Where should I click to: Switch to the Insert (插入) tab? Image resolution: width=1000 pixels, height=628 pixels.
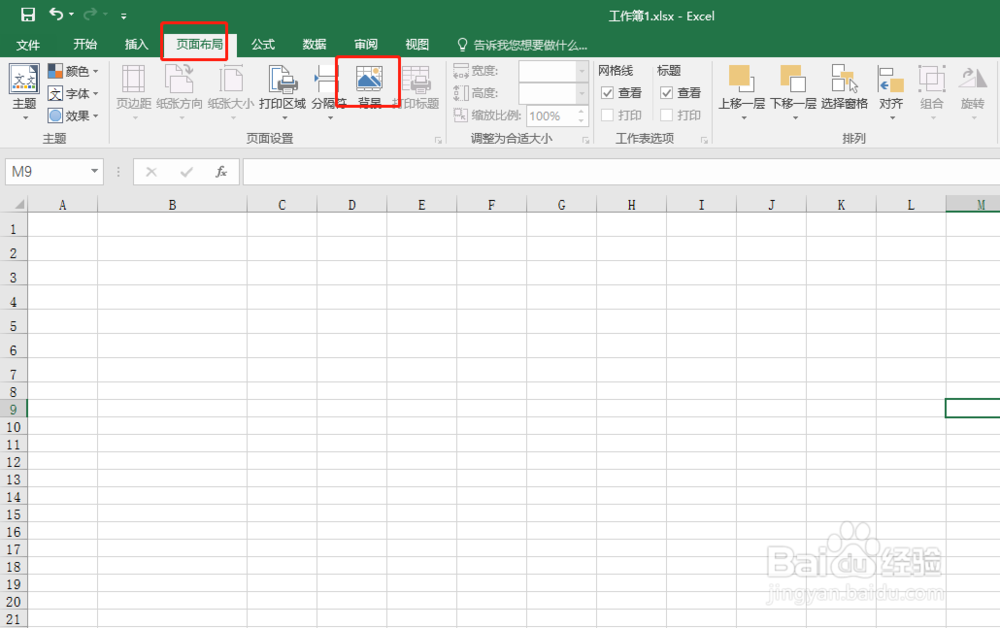136,45
